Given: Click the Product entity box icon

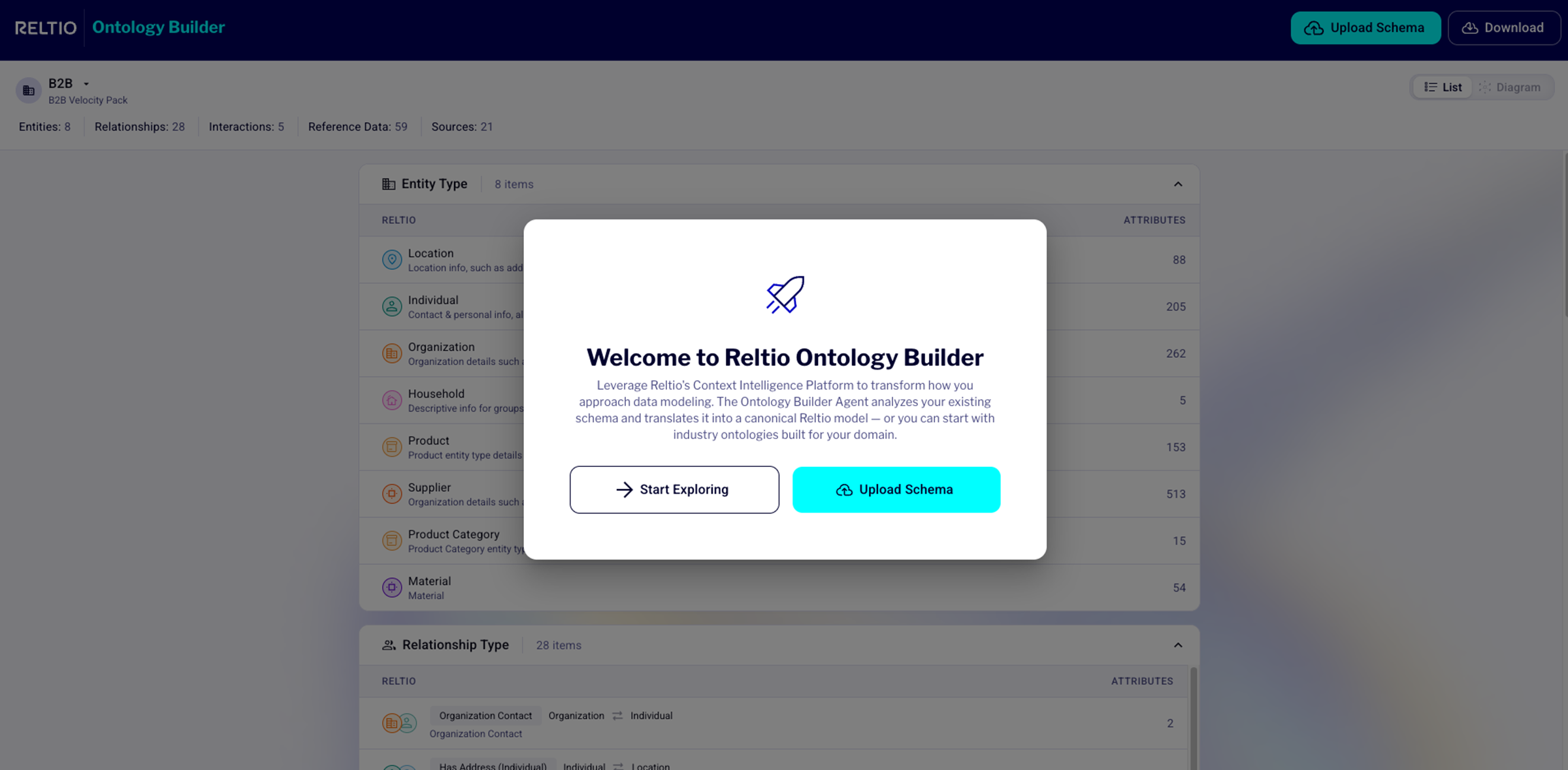Looking at the screenshot, I should pyautogui.click(x=392, y=447).
